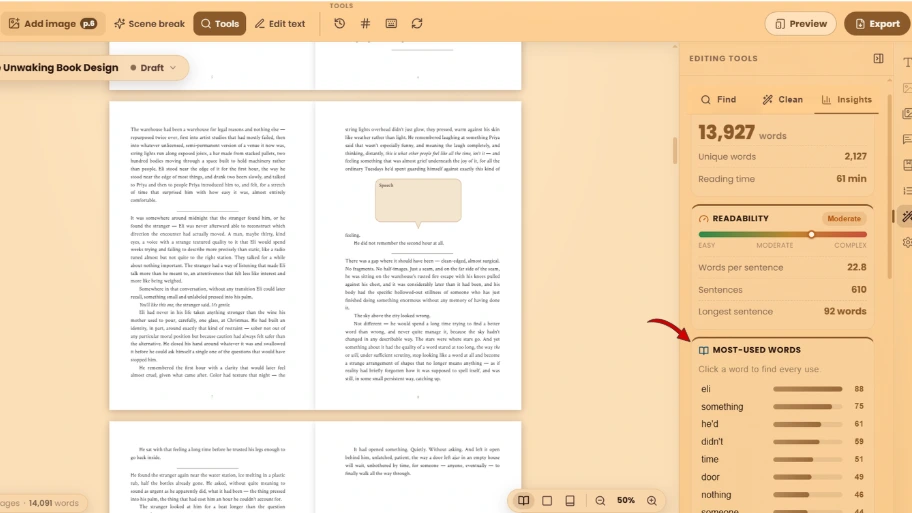Click the Export button
This screenshot has height=513, width=912.
(877, 24)
